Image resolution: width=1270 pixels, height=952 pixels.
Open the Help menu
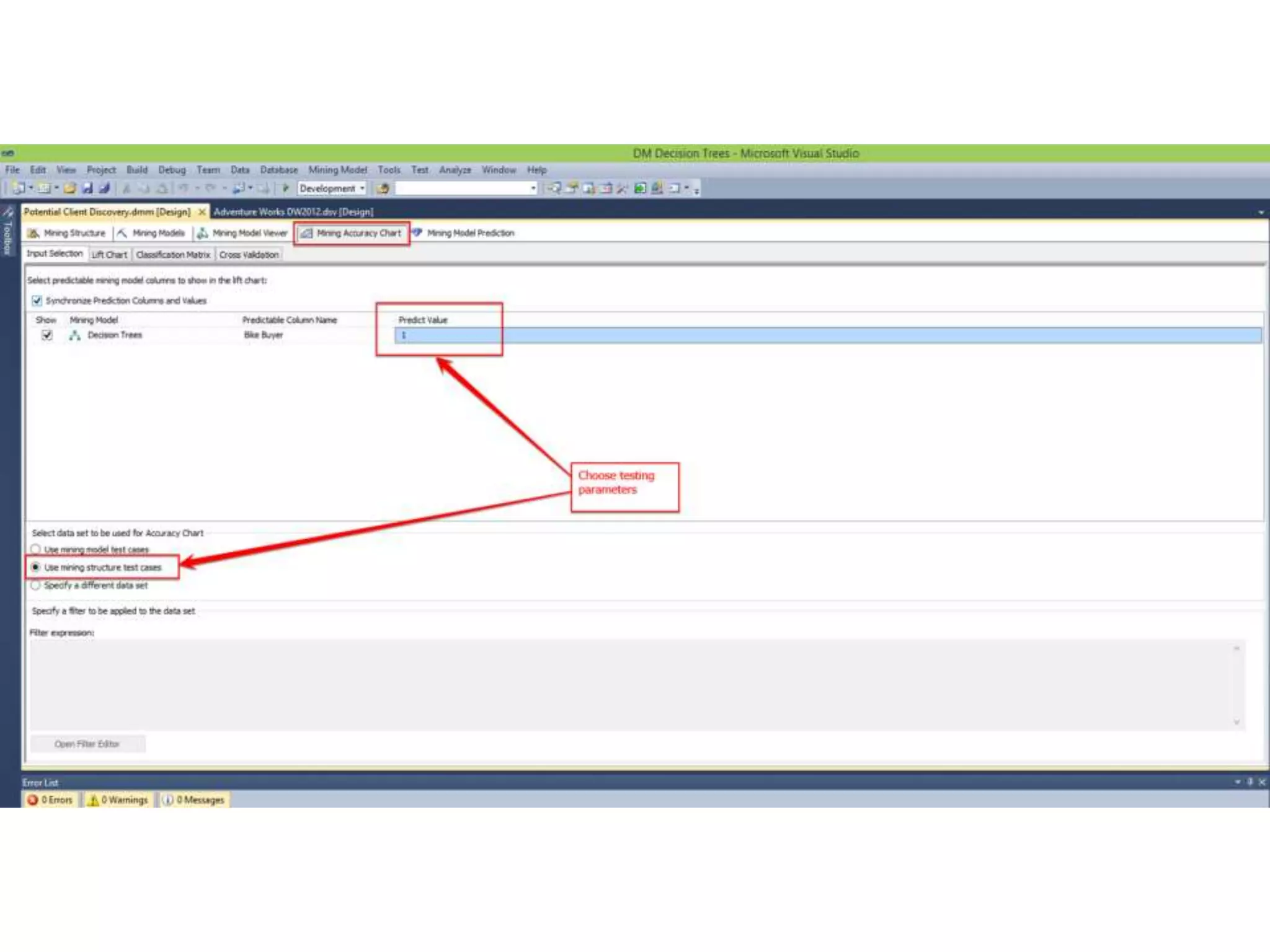pos(536,170)
